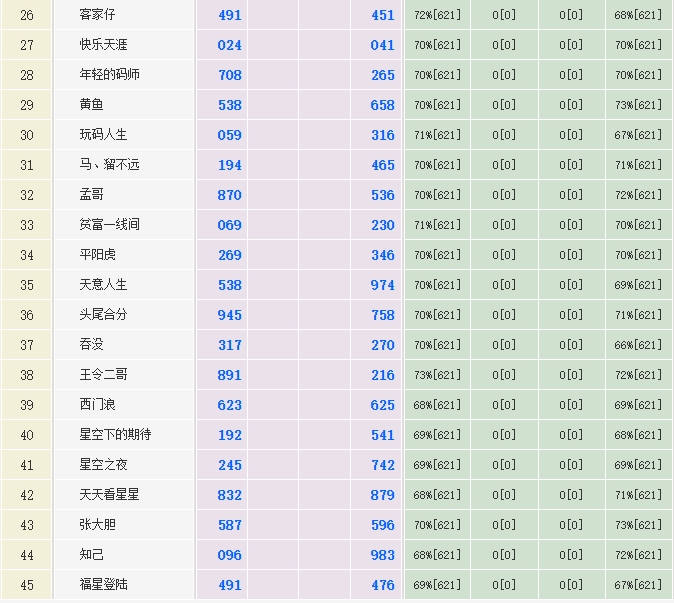Open the 客家仔 user link

(97, 15)
